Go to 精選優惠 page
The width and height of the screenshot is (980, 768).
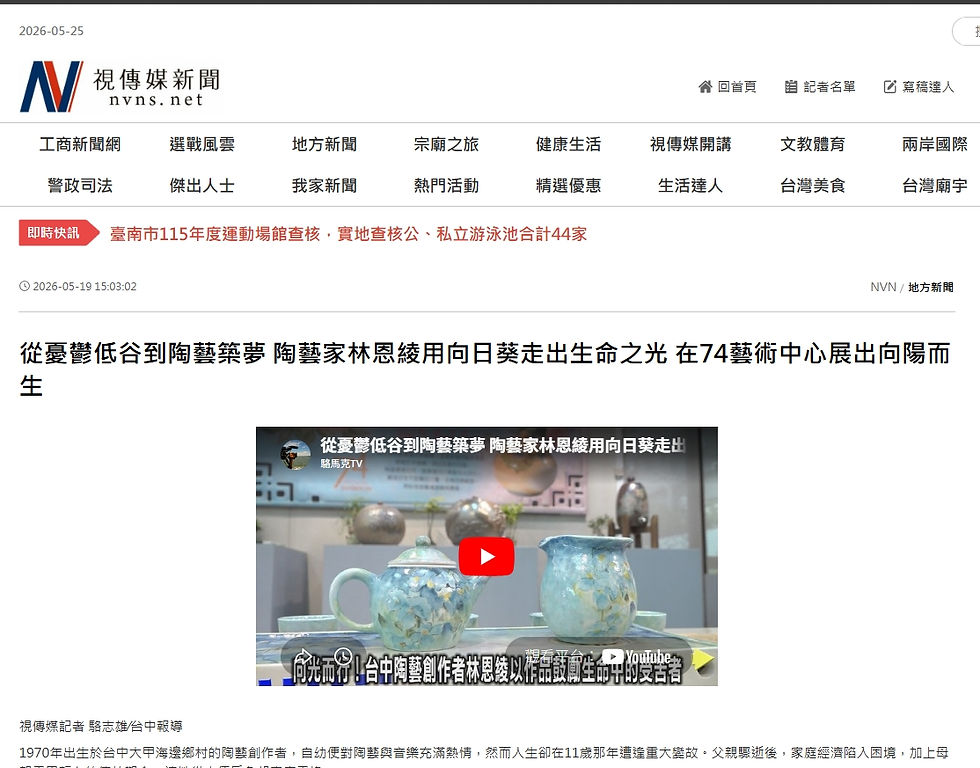(568, 186)
